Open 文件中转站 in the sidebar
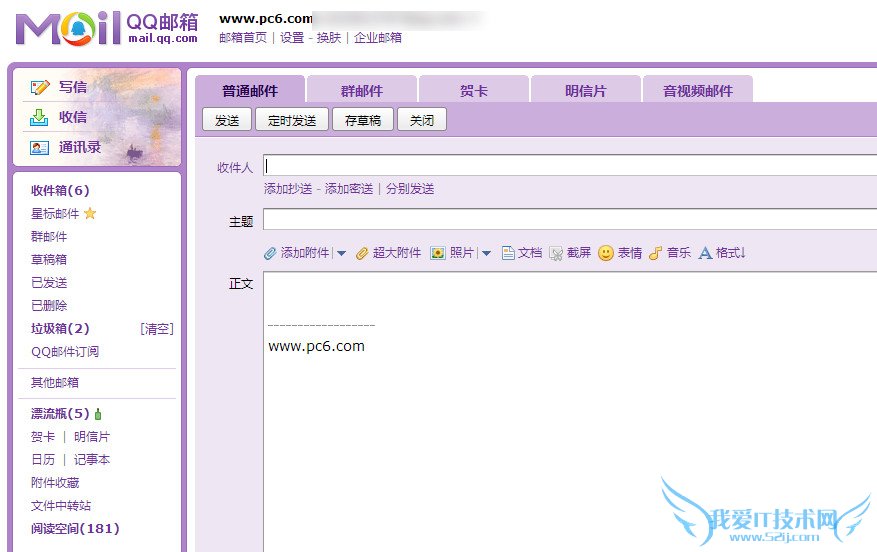877x552 pixels. tap(61, 506)
